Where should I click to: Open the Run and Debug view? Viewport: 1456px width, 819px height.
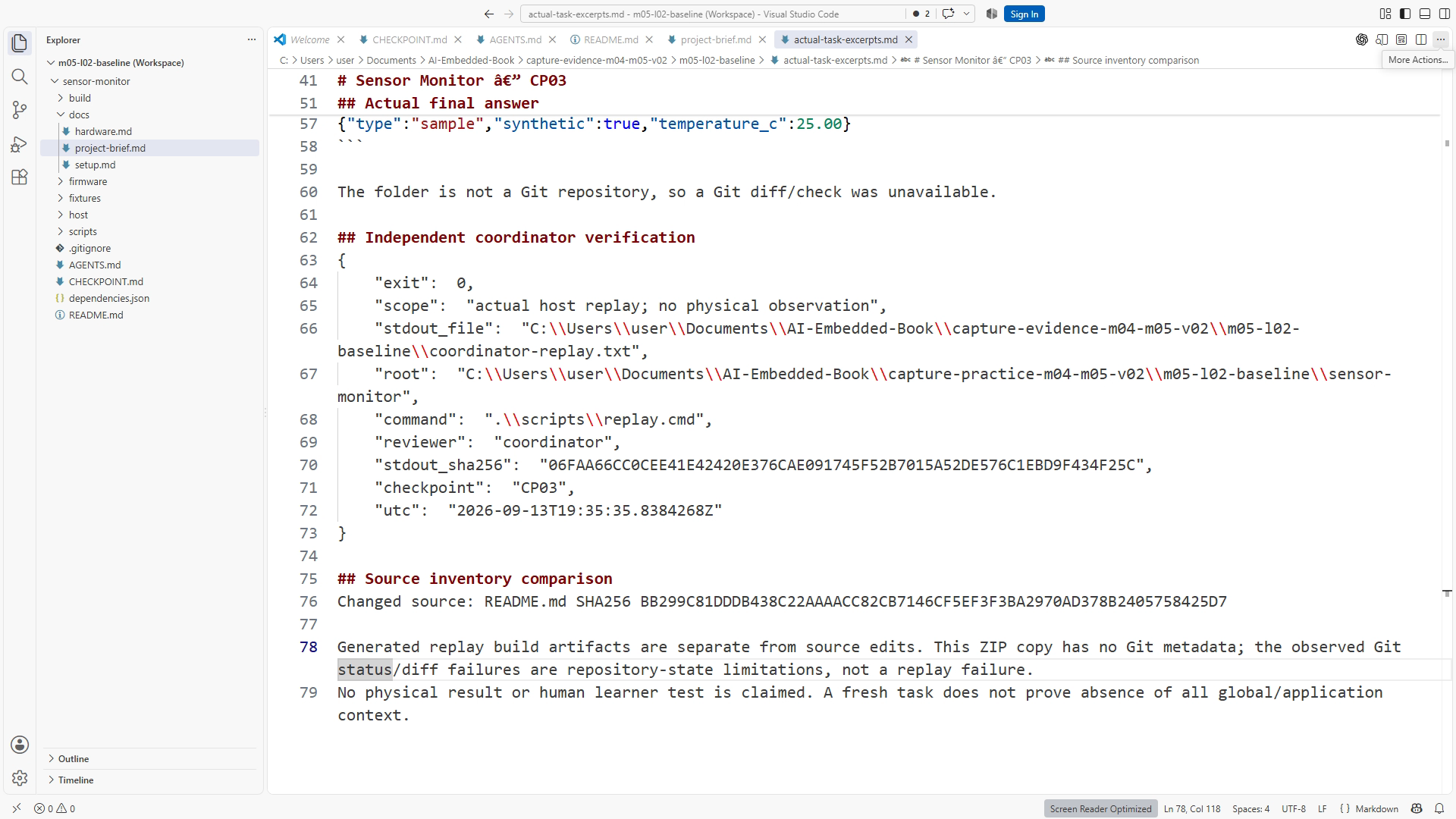click(x=20, y=143)
